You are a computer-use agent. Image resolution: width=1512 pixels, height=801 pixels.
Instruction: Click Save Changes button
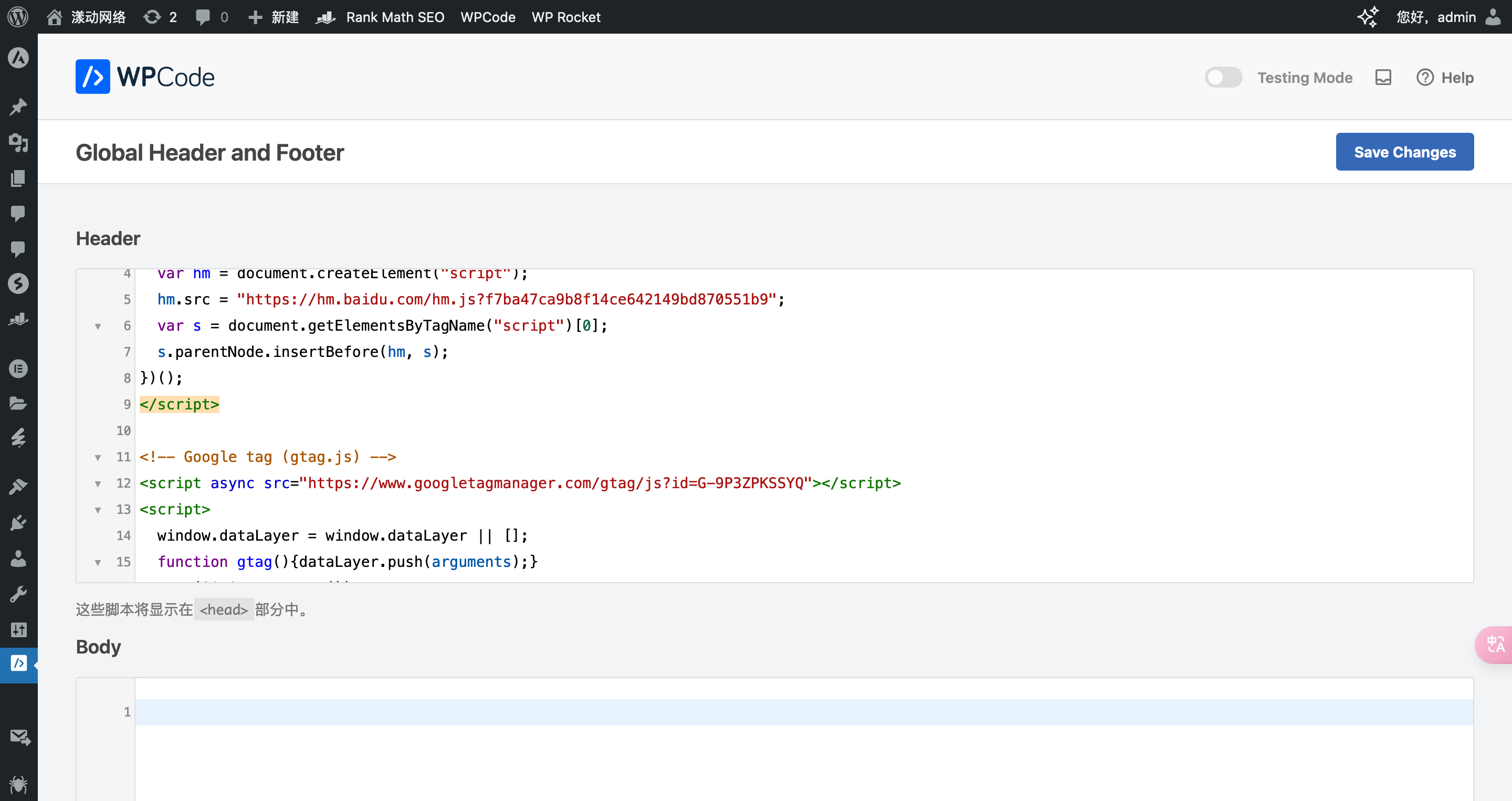1404,152
